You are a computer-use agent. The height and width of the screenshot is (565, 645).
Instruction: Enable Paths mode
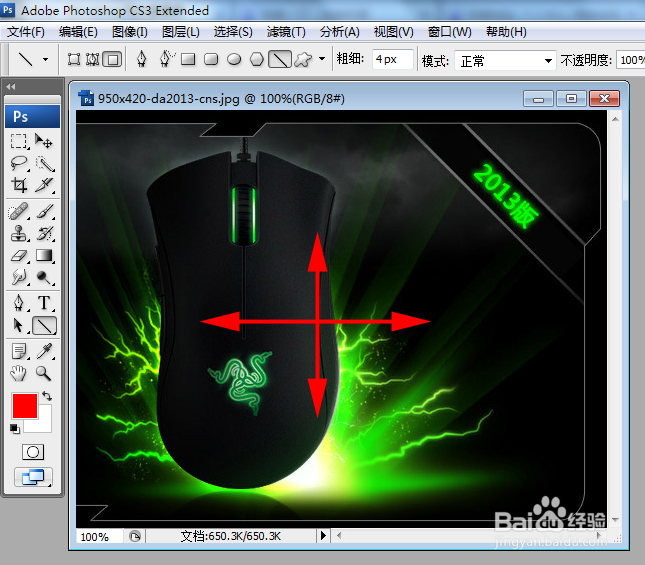(x=93, y=59)
